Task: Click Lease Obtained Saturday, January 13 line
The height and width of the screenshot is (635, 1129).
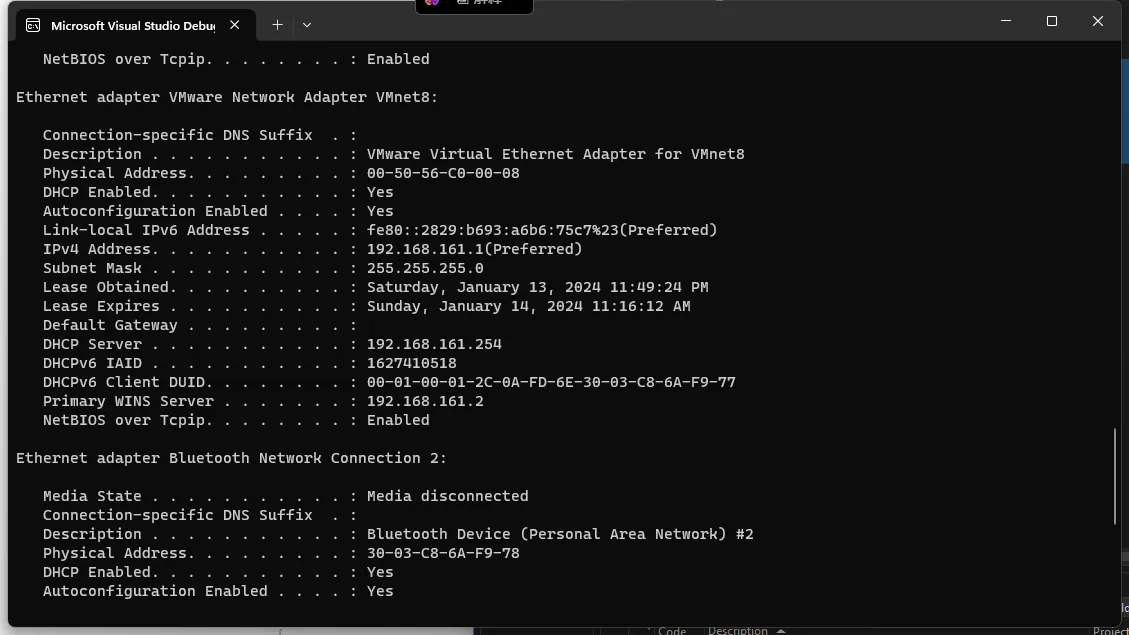Action: [x=375, y=287]
